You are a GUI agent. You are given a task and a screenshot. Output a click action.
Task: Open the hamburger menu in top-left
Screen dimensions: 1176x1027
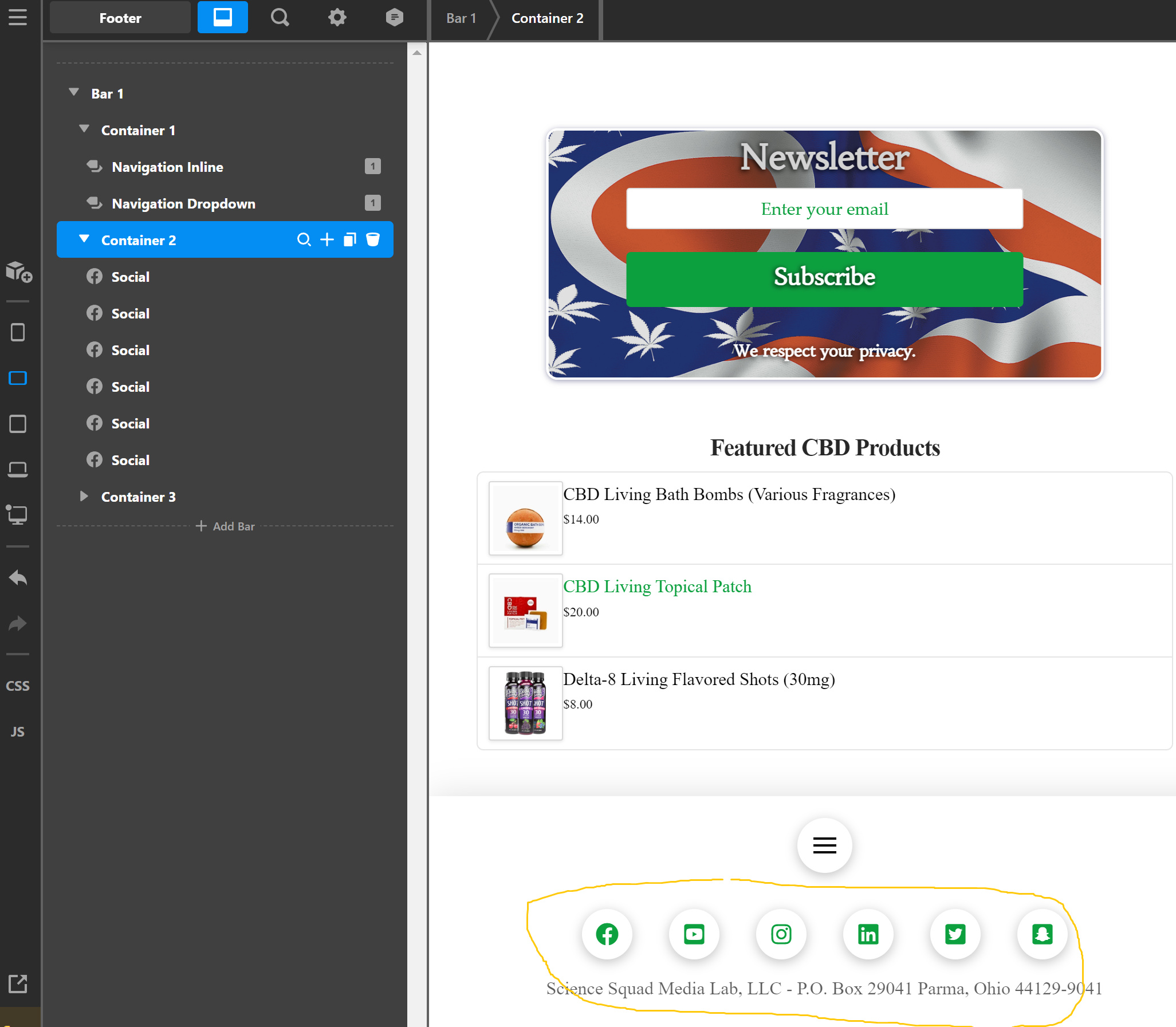pyautogui.click(x=18, y=17)
